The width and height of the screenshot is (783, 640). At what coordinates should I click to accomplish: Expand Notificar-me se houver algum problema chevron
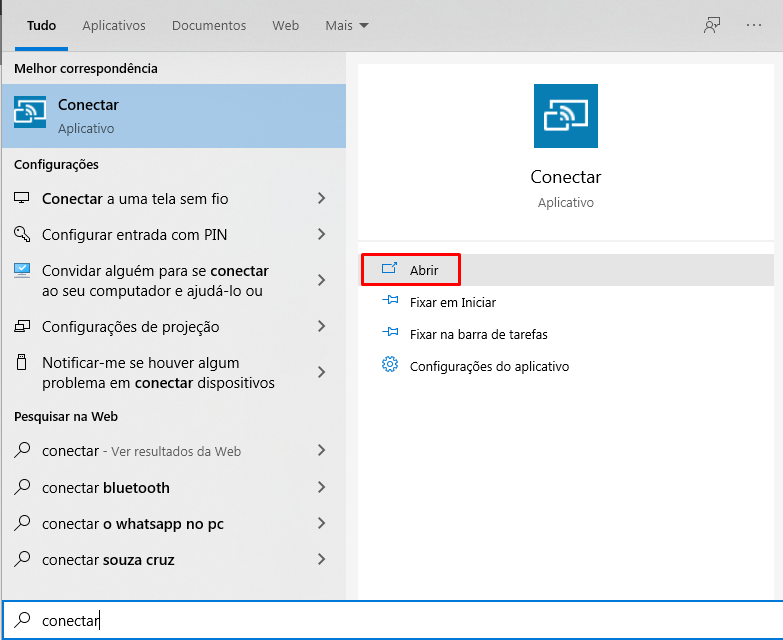[322, 372]
